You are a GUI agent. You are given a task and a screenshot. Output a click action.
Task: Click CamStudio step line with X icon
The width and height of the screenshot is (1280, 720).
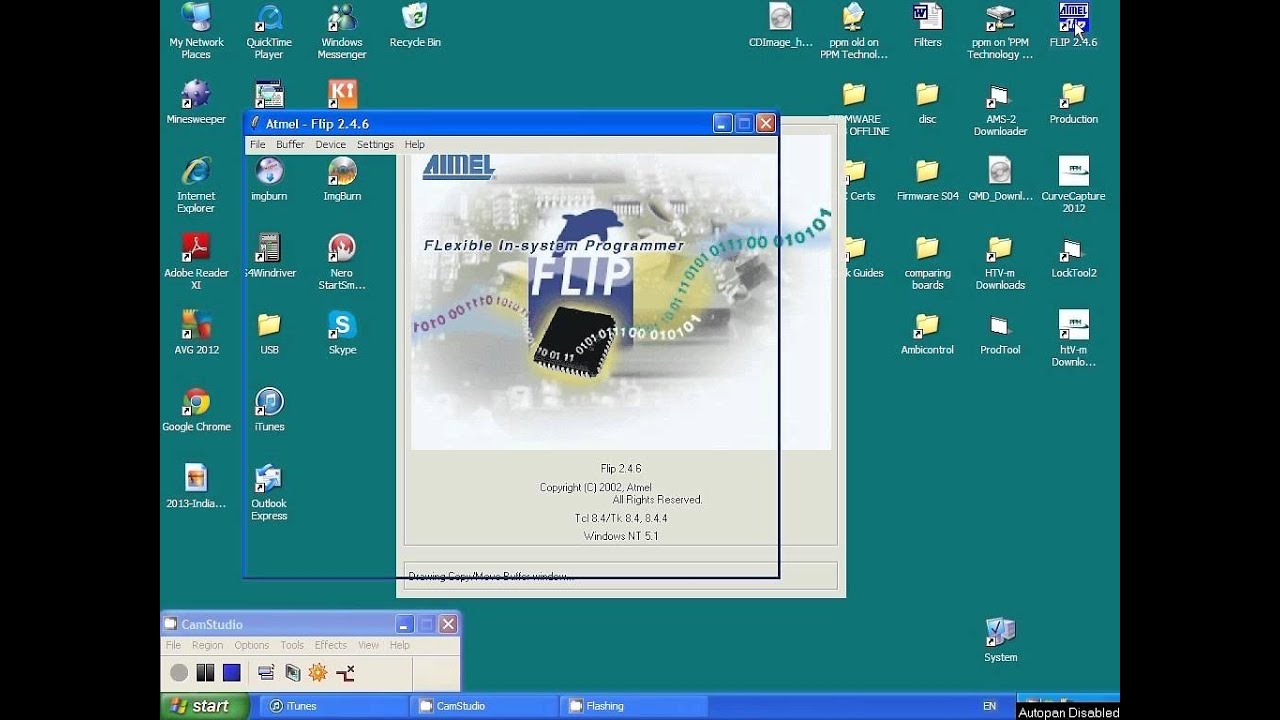(345, 673)
